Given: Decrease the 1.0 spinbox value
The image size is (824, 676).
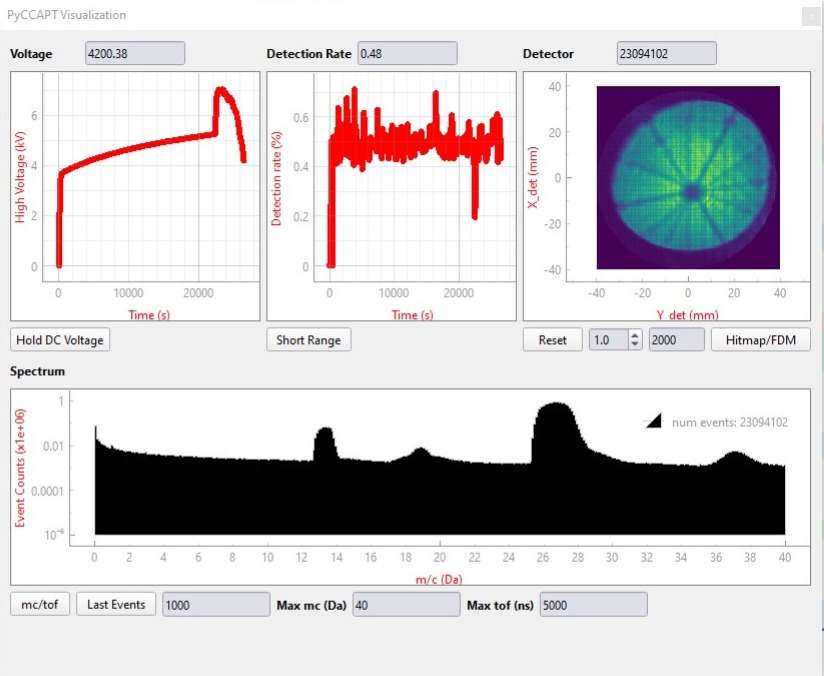Looking at the screenshot, I should pyautogui.click(x=635, y=344).
